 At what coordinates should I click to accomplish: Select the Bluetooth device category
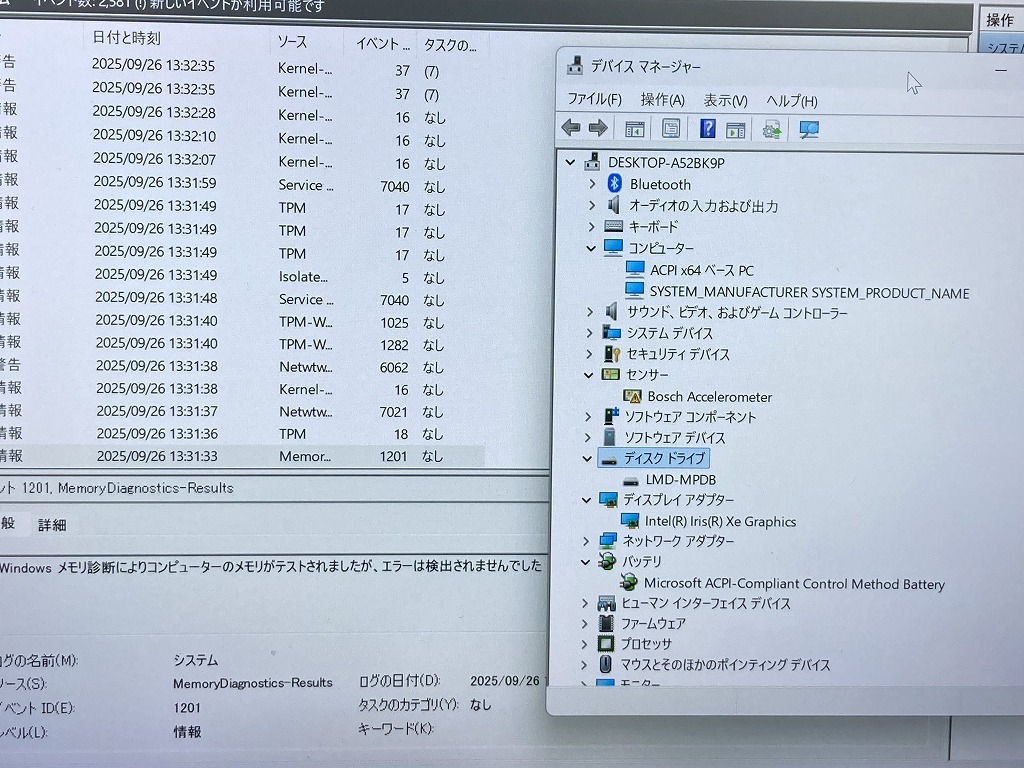[x=660, y=185]
